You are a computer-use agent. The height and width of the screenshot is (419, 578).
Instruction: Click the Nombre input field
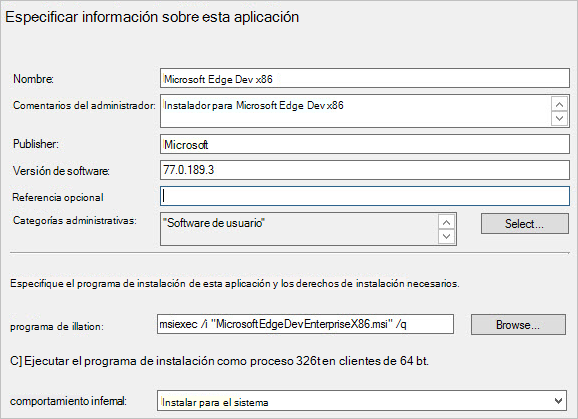pyautogui.click(x=365, y=78)
